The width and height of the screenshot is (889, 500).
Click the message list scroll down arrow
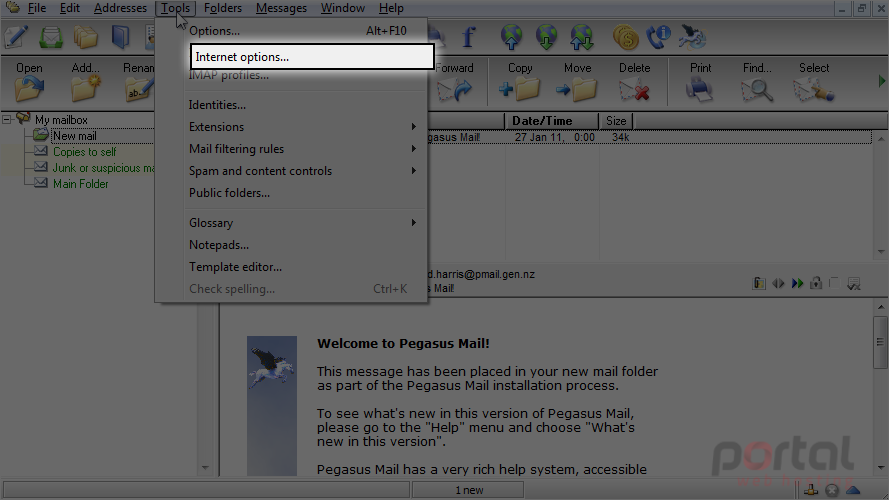[881, 251]
